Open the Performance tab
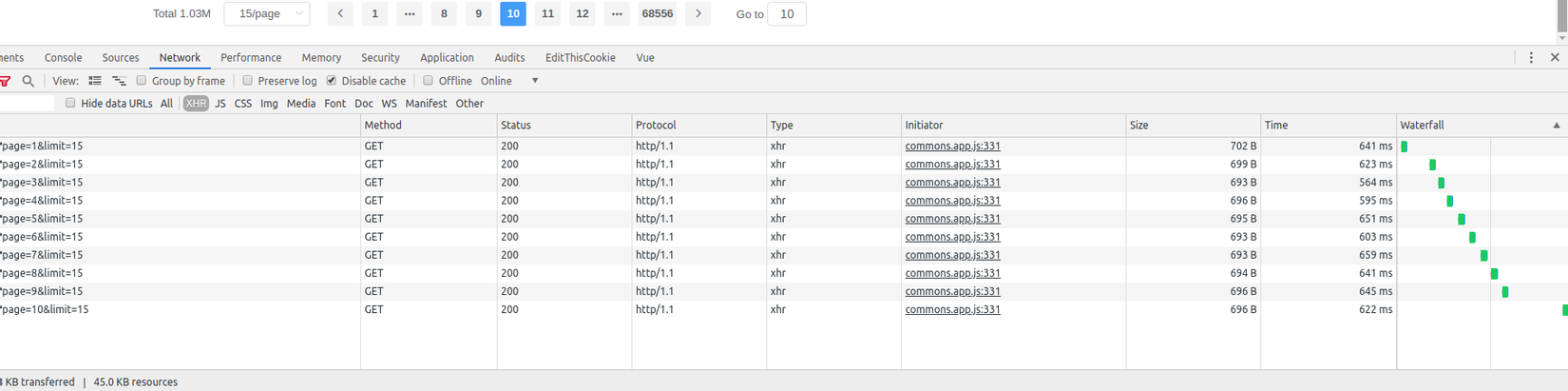This screenshot has height=391, width=1568. click(x=251, y=58)
